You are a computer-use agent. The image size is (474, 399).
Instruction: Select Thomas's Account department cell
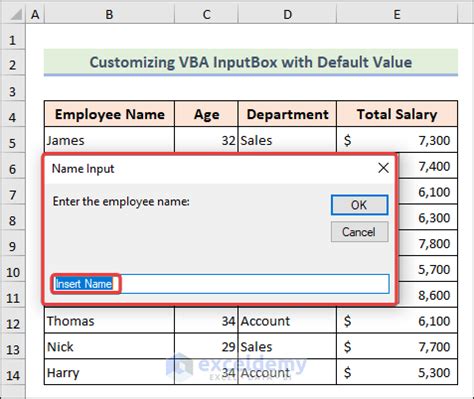click(287, 321)
